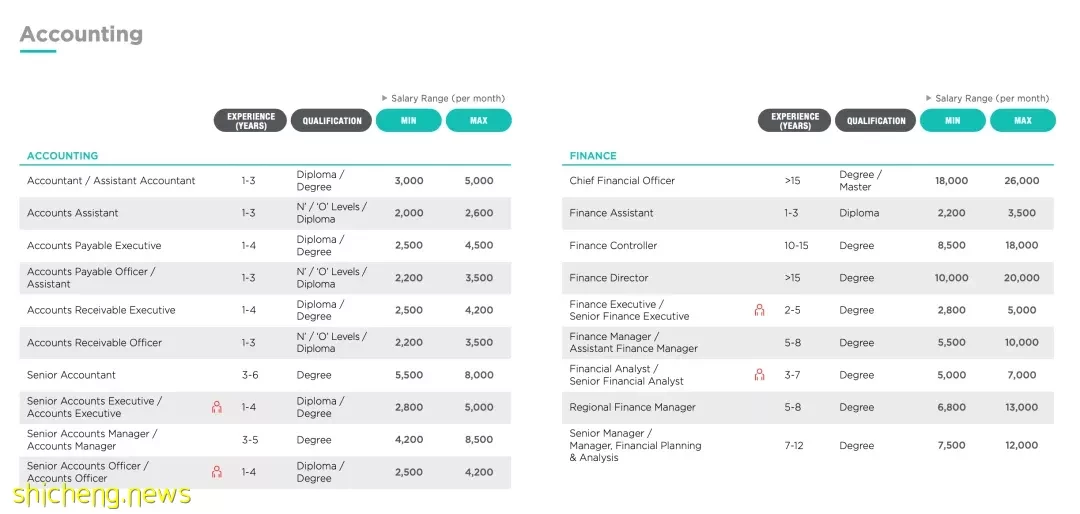Click 'Senior Accounts Officer / Accounts Officer' title
This screenshot has width=1080, height=514.
pyautogui.click(x=87, y=472)
